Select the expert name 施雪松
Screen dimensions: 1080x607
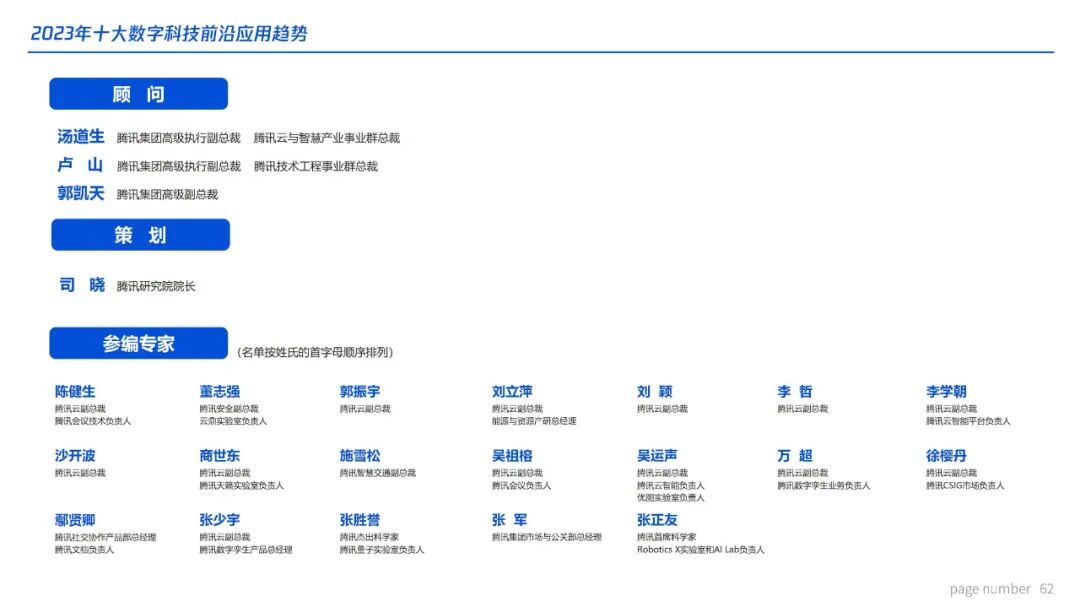[360, 455]
